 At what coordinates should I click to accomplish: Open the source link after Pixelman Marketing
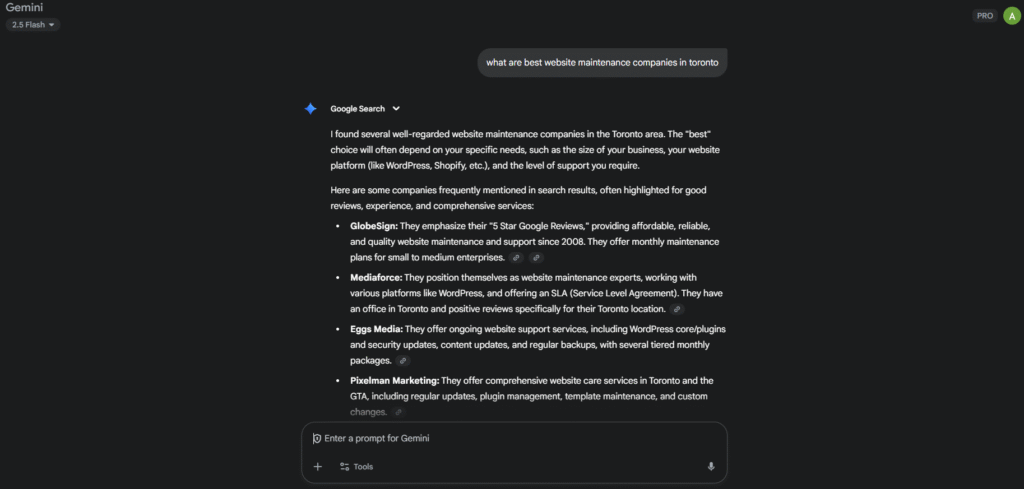pos(398,412)
